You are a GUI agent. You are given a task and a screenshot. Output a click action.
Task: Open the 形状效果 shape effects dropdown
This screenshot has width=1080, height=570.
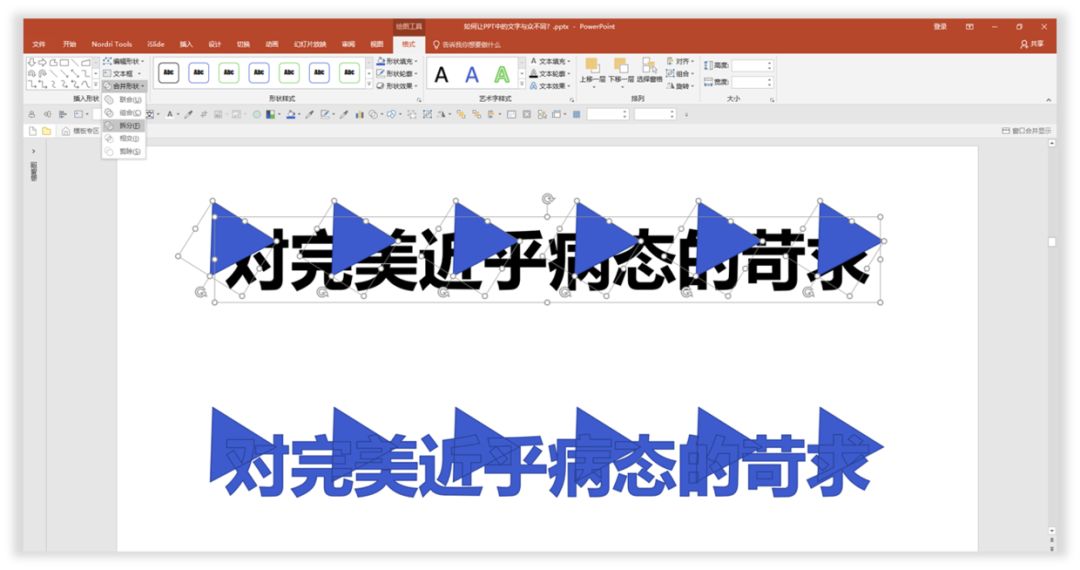tap(397, 86)
